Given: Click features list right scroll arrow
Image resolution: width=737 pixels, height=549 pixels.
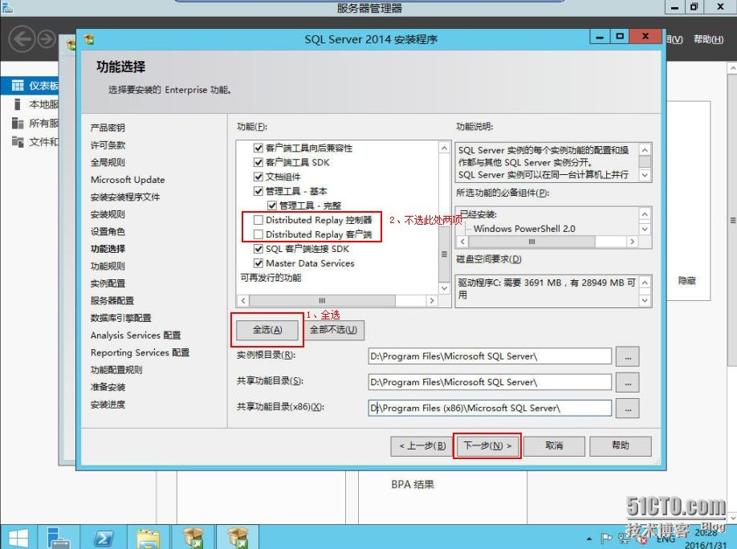Looking at the screenshot, I should click(x=431, y=300).
